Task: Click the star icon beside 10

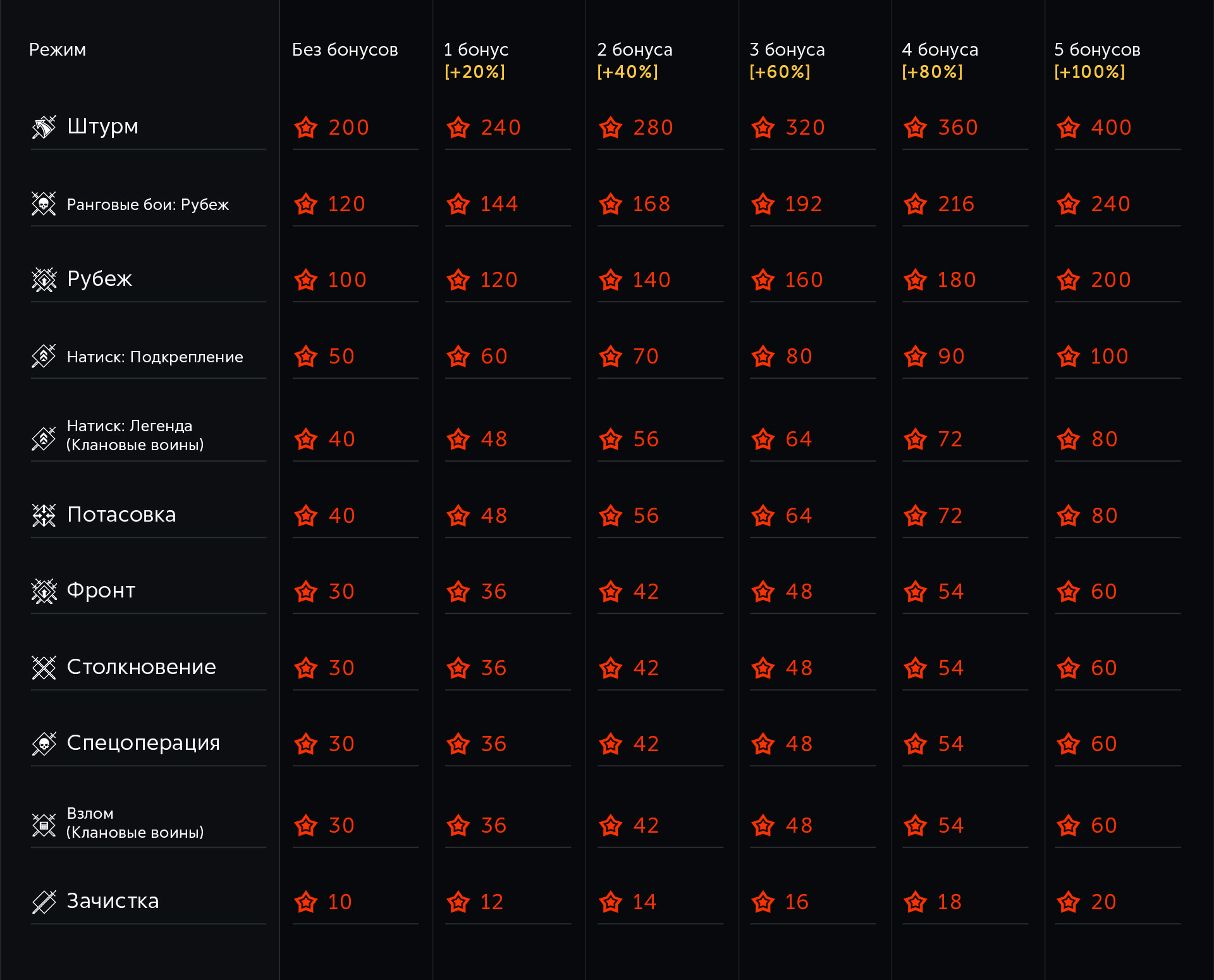Action: (x=306, y=902)
